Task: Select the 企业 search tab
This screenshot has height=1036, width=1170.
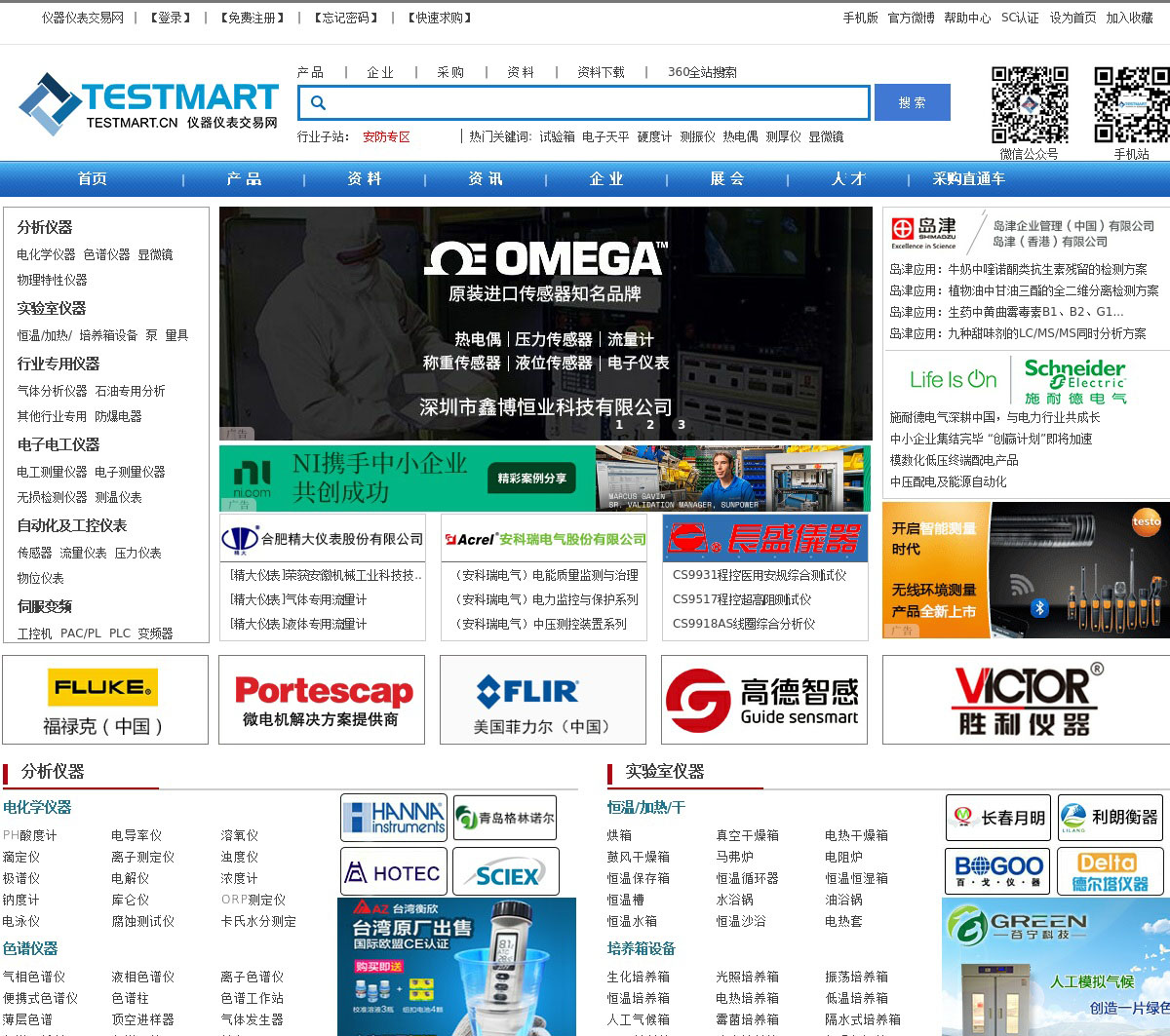Action: click(380, 72)
